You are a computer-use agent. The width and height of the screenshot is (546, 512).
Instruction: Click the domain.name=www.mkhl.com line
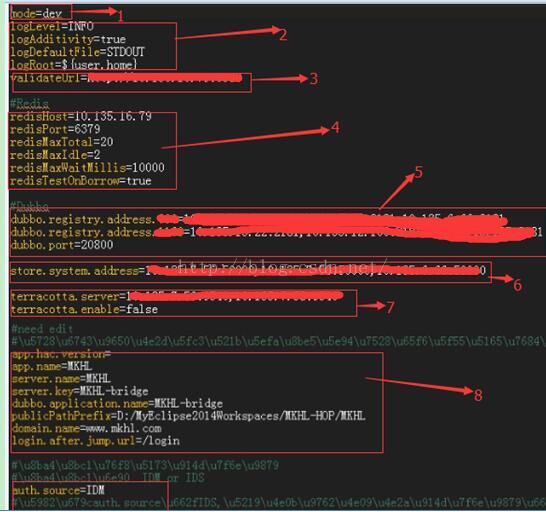[87, 428]
